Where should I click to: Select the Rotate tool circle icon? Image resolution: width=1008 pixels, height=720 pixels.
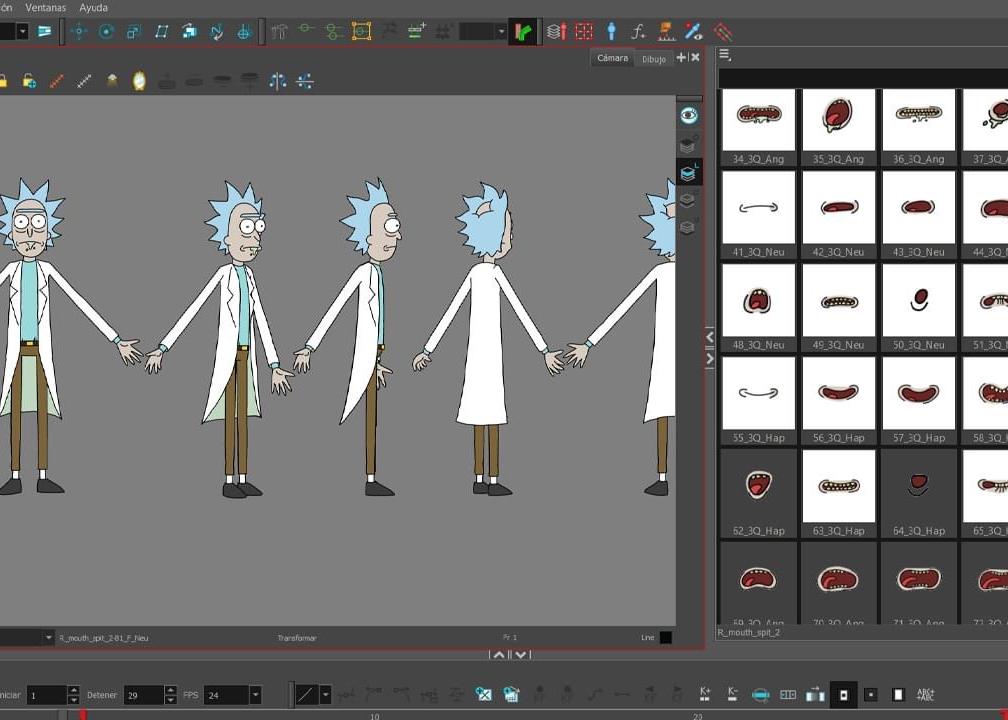tap(106, 32)
